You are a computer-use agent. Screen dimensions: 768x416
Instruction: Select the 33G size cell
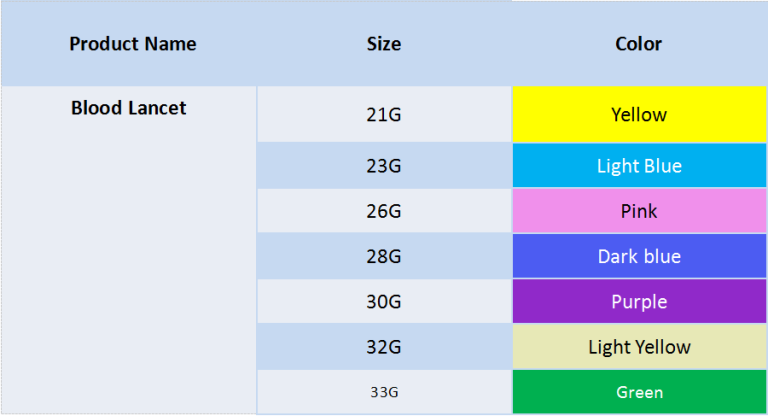point(384,392)
